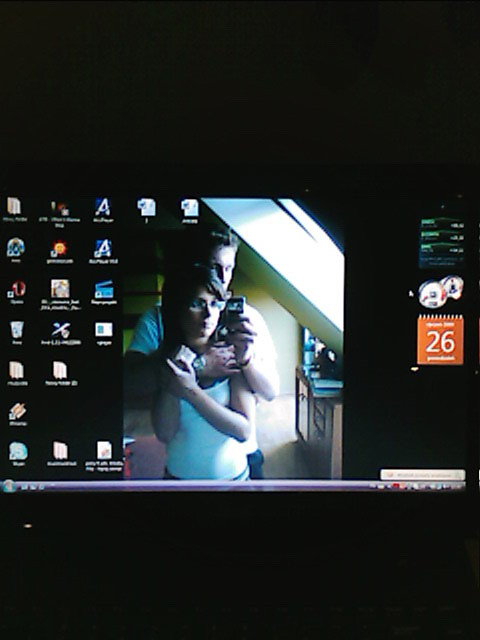Screen dimensions: 480x640
Task: Launch the Winamp shortcut icon
Action: (x=18, y=411)
